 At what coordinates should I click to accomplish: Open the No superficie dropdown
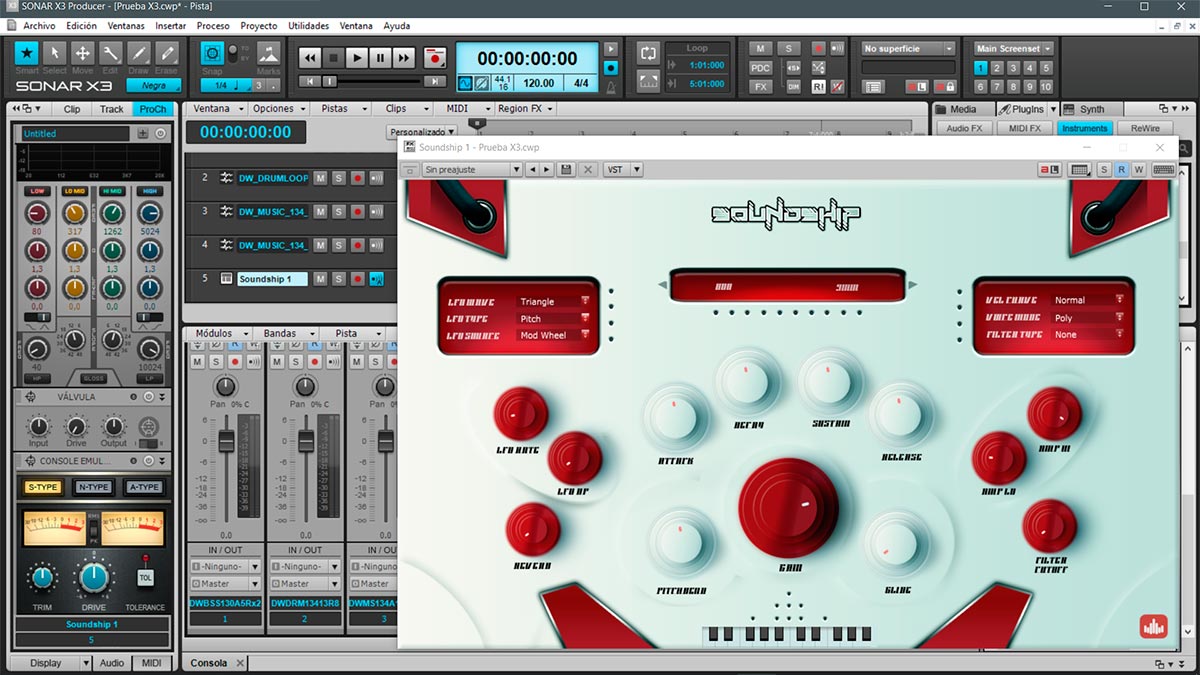[x=908, y=48]
